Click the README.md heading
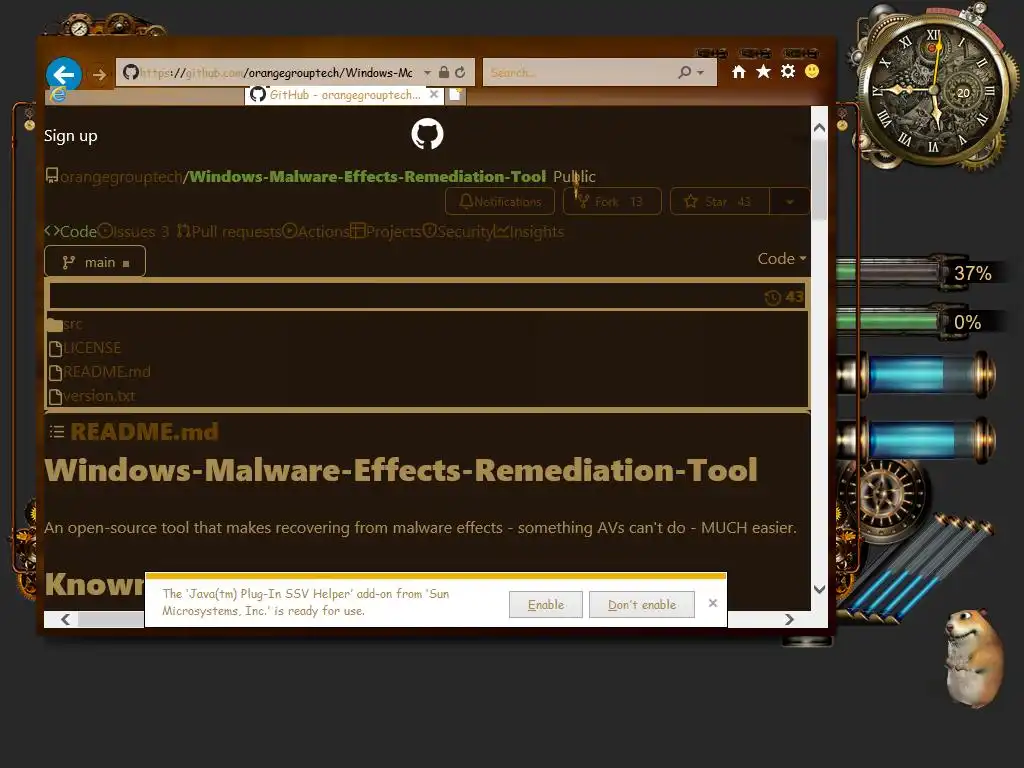The height and width of the screenshot is (768, 1024). (x=144, y=432)
